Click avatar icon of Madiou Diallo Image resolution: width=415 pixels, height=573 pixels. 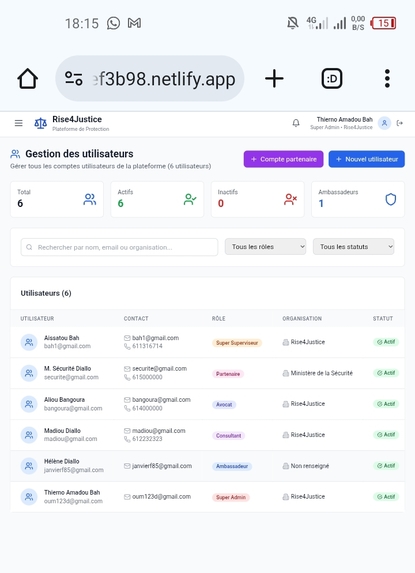29,435
